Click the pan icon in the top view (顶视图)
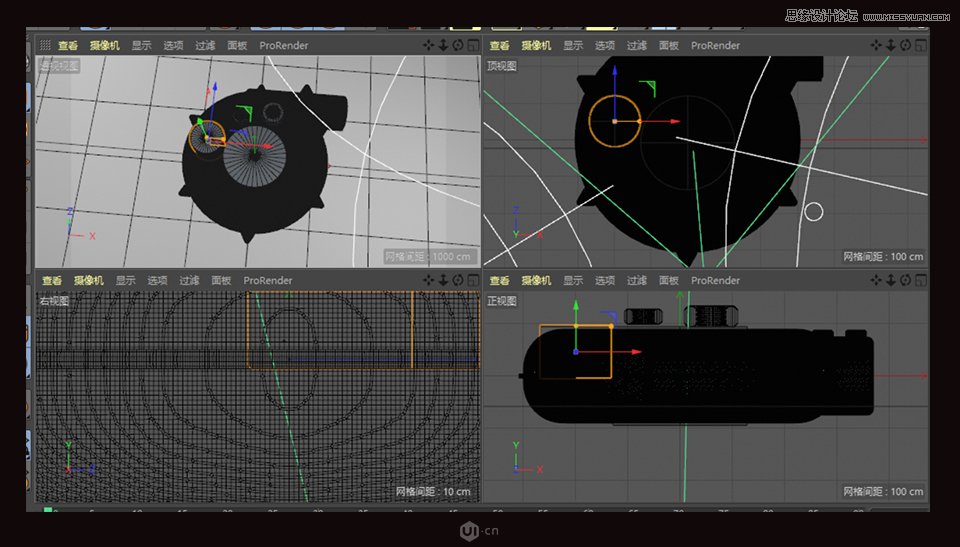 tap(877, 45)
